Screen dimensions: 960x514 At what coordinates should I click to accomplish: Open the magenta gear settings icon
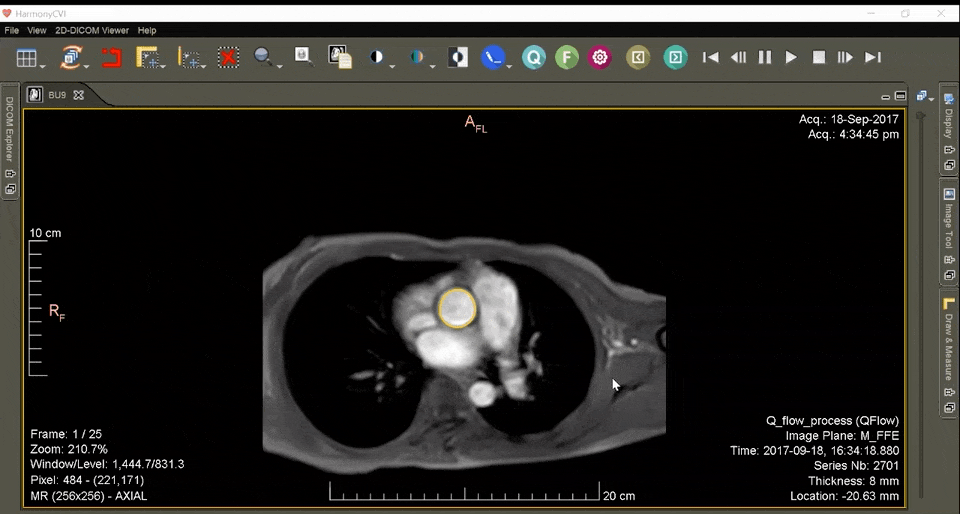[x=600, y=58]
